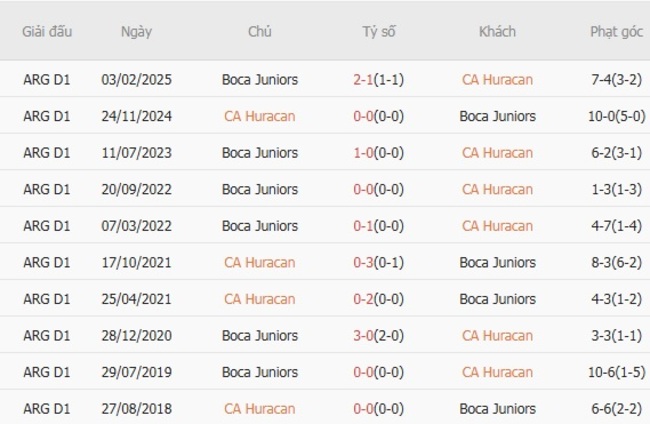Click the Tỷ số column header
This screenshot has height=424, width=650.
[x=378, y=31]
